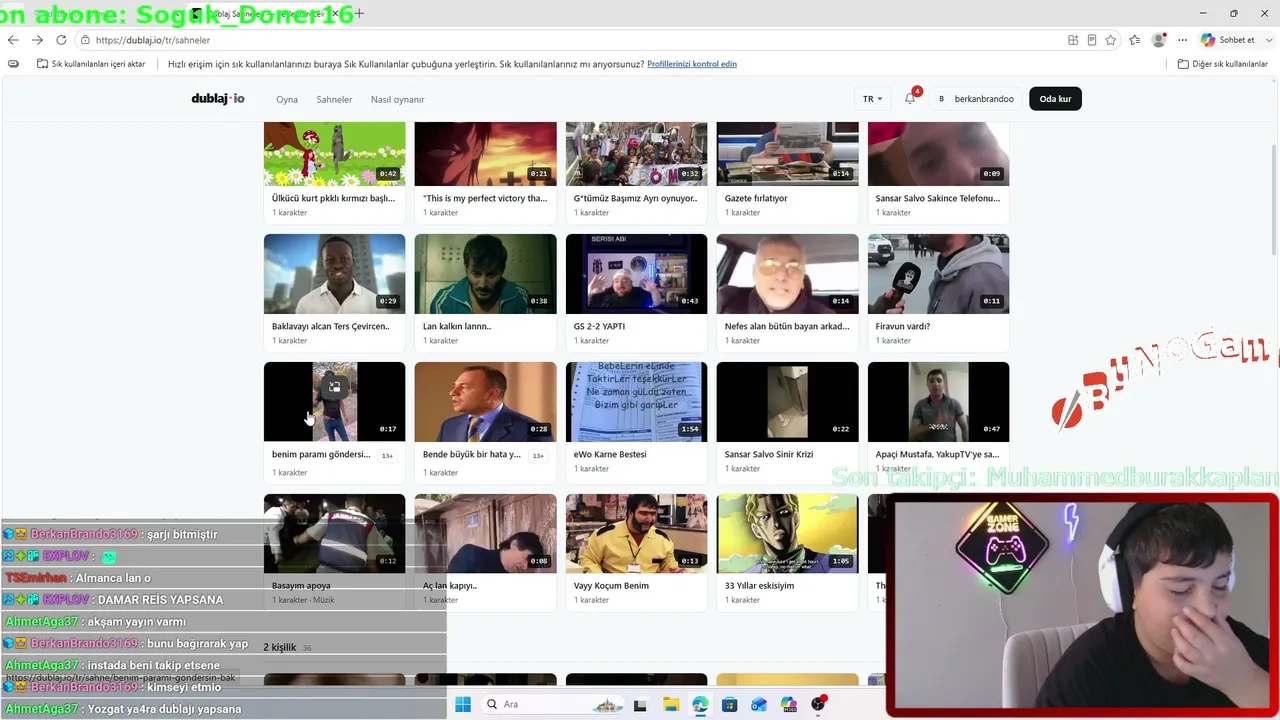Open Task View from the taskbar
1280x720 pixels.
pos(640,704)
